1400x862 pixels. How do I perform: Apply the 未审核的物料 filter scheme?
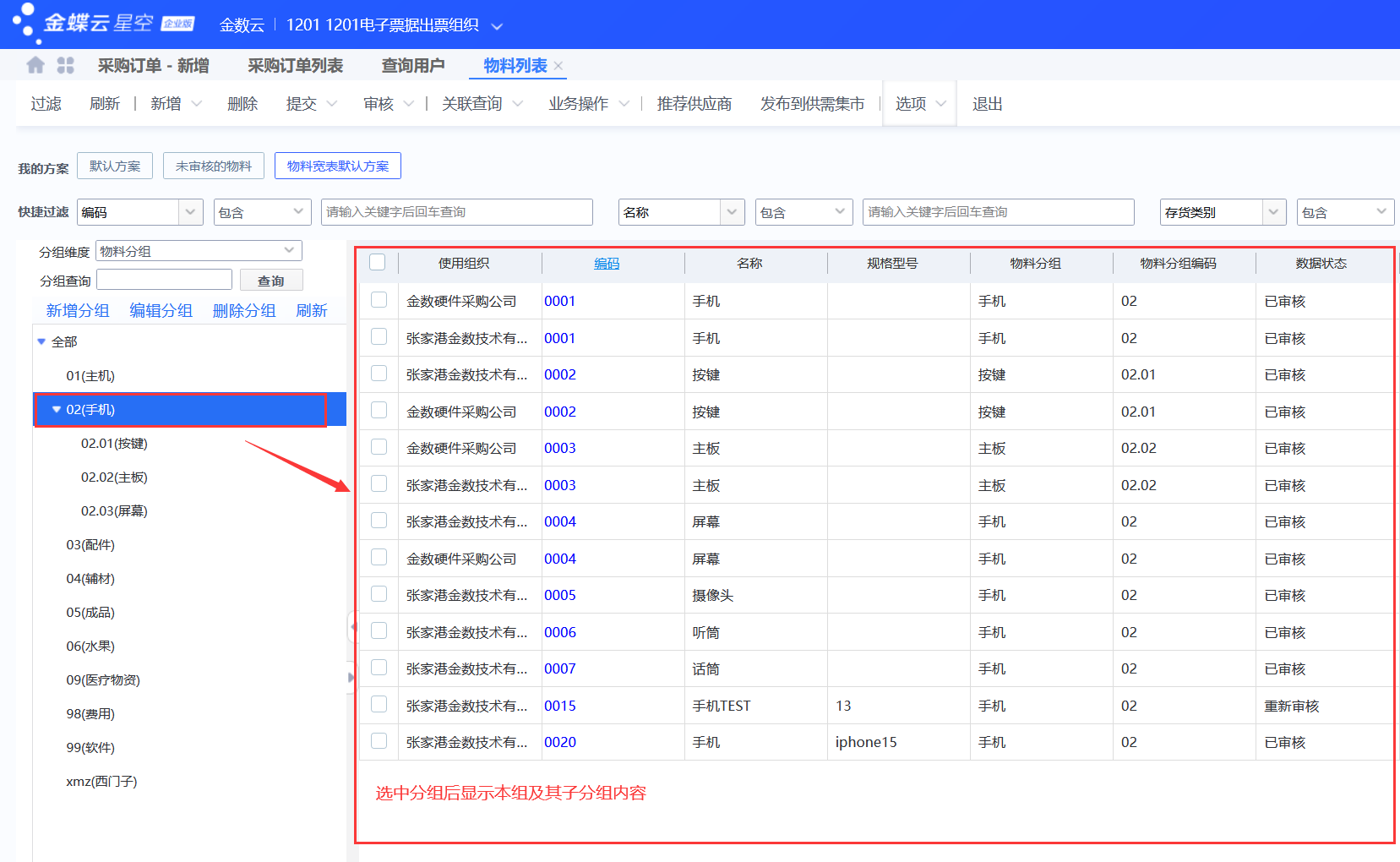click(x=214, y=166)
